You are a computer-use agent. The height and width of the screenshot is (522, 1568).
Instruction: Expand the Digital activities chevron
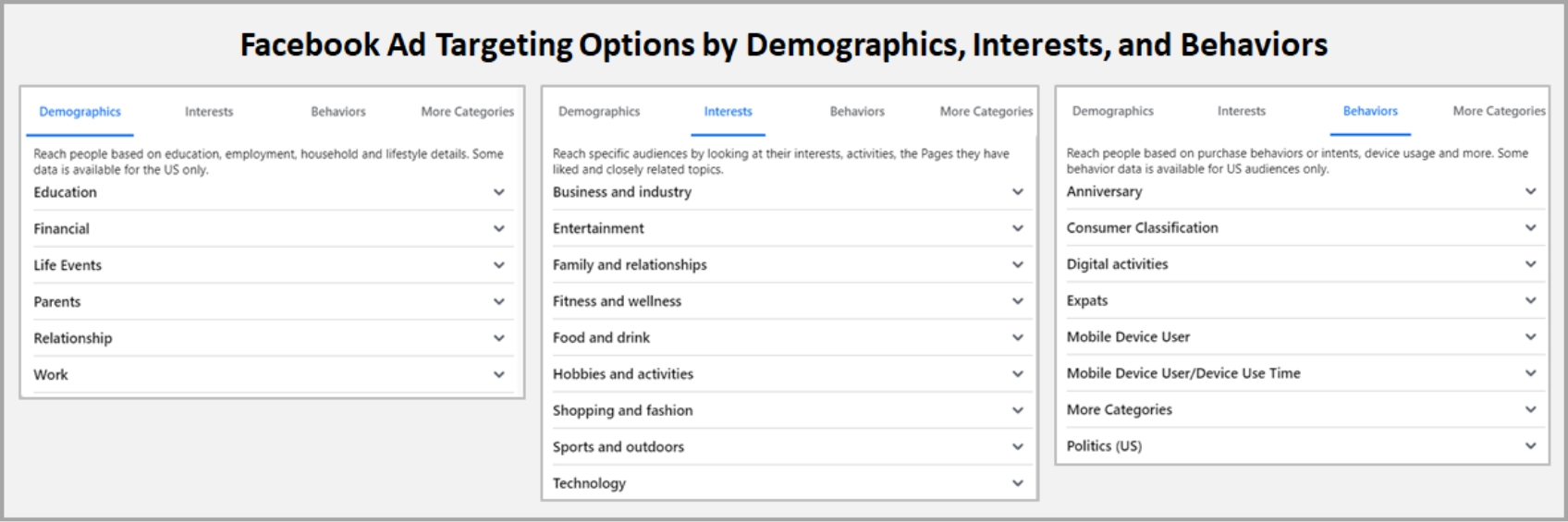(1531, 264)
